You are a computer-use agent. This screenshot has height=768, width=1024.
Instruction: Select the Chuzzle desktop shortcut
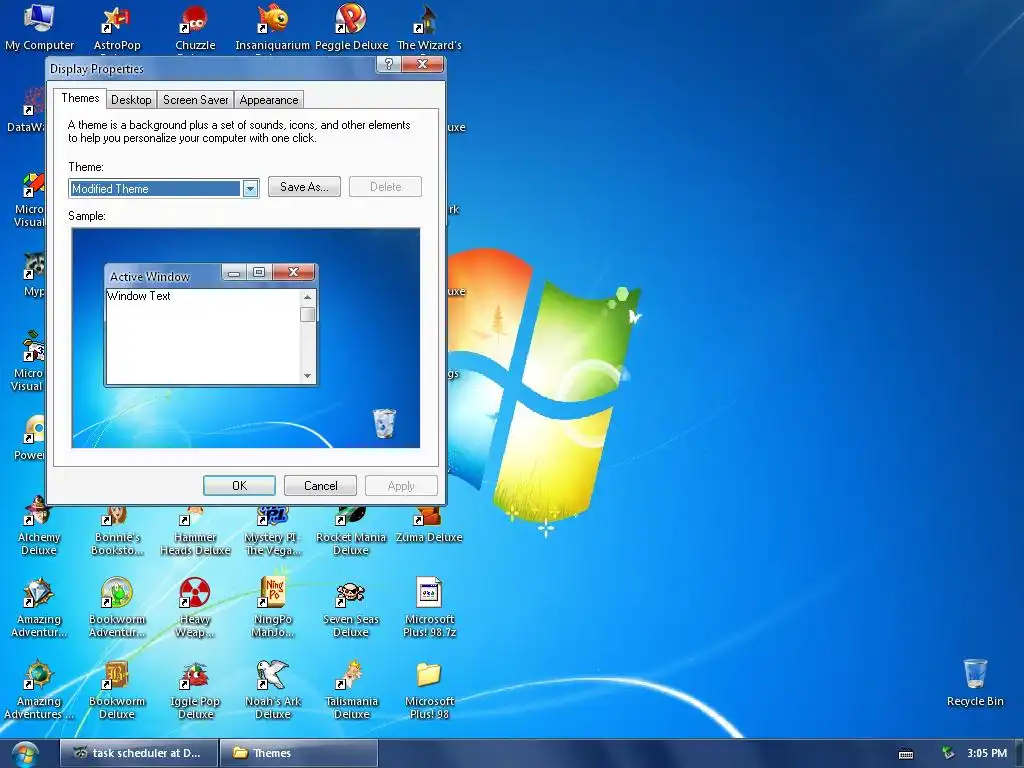(x=195, y=27)
